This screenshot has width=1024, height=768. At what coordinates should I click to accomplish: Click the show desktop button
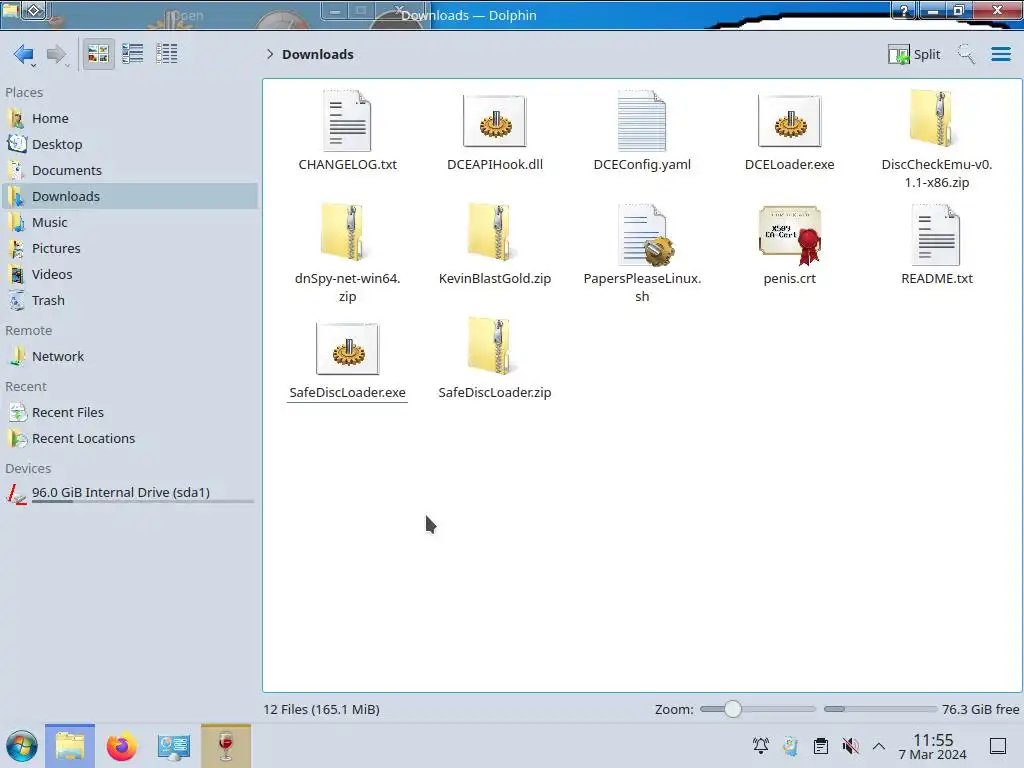tap(998, 746)
